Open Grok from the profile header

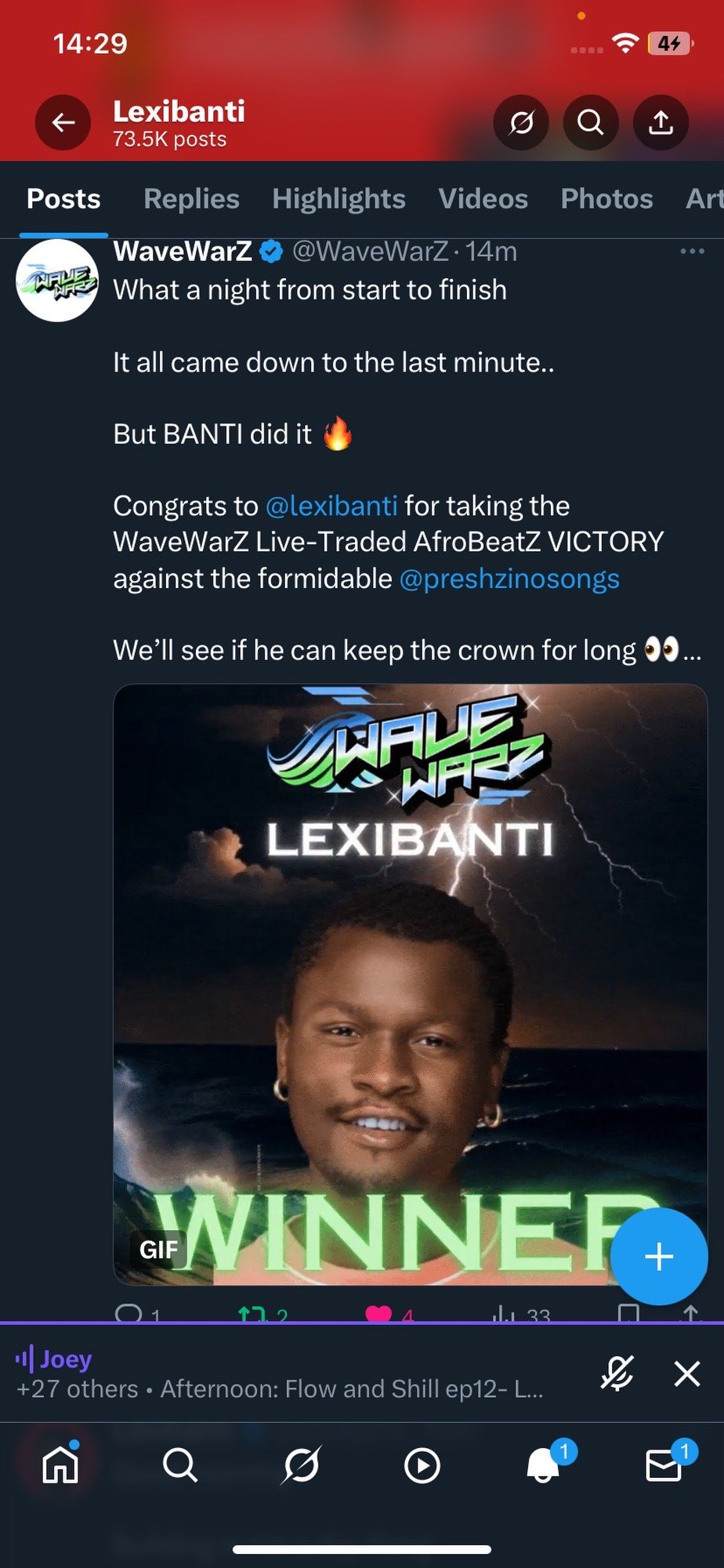521,122
